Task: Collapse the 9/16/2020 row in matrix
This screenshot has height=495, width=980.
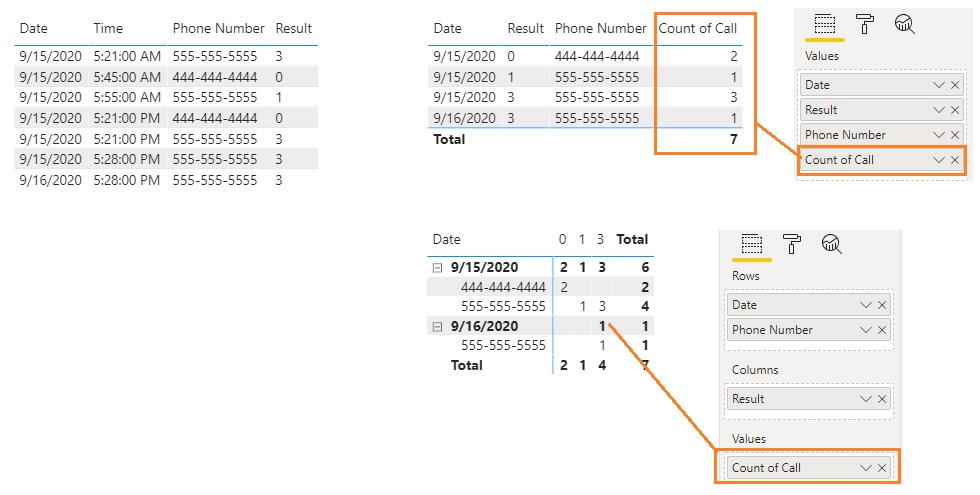Action: (x=438, y=326)
